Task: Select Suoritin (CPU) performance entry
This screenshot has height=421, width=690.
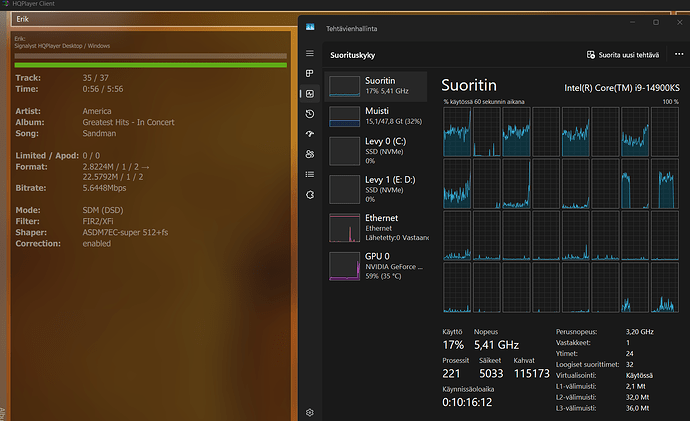Action: click(376, 87)
